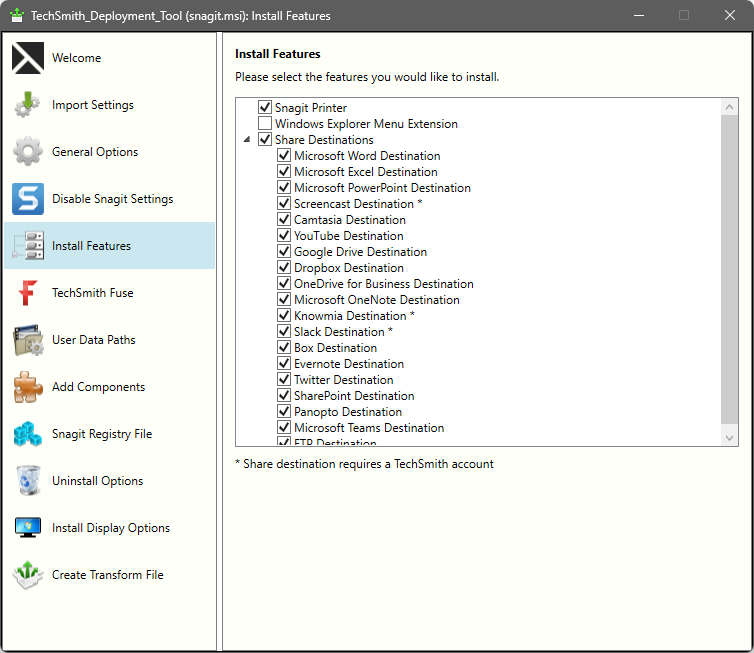Click the Add Components puzzle icon
The image size is (754, 653).
pyautogui.click(x=28, y=387)
